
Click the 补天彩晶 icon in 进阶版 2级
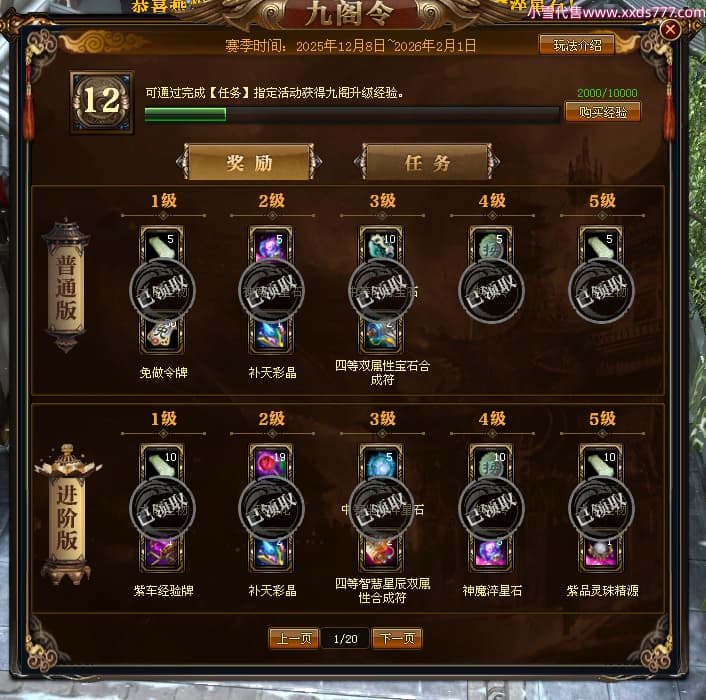[x=271, y=553]
